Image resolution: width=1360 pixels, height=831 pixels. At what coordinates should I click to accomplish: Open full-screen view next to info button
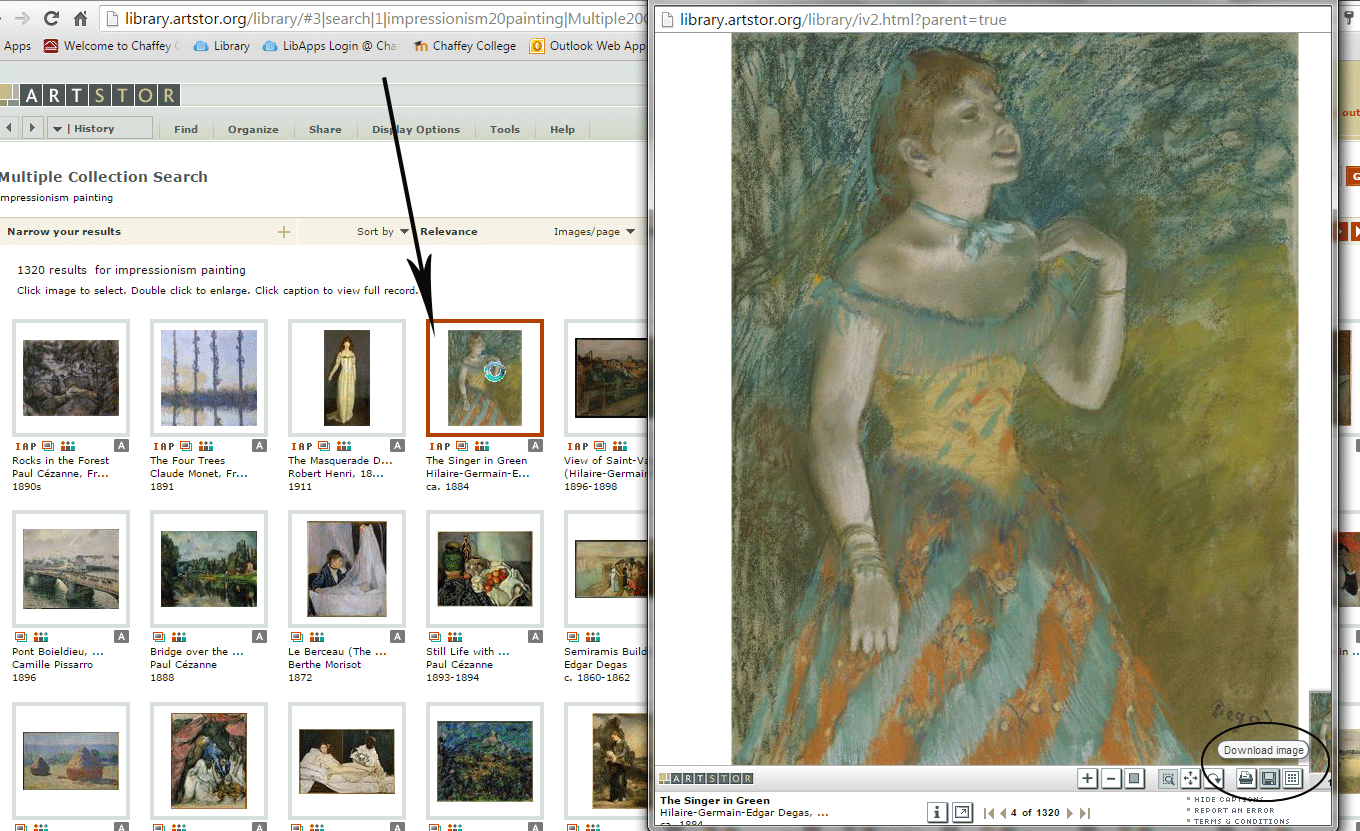(x=962, y=812)
